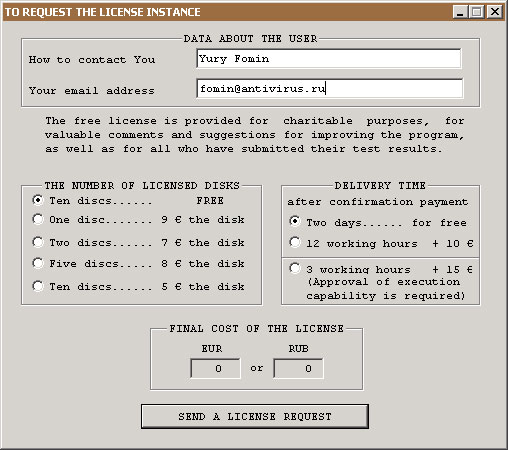Screen dimensions: 508x450
Task: Click the free license description paragraph
Action: tap(255, 135)
